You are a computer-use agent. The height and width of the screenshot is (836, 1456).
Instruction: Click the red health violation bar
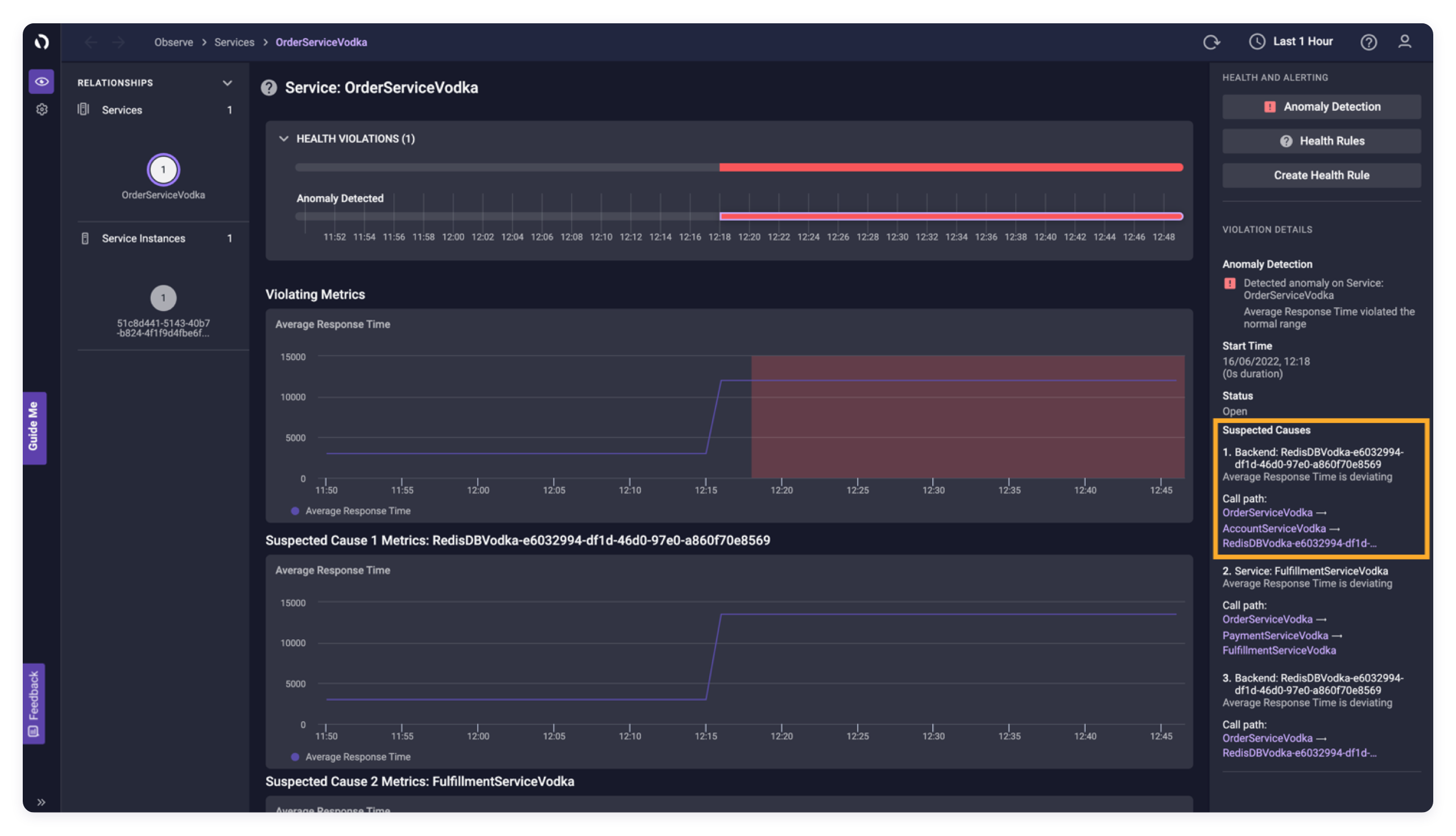point(951,167)
